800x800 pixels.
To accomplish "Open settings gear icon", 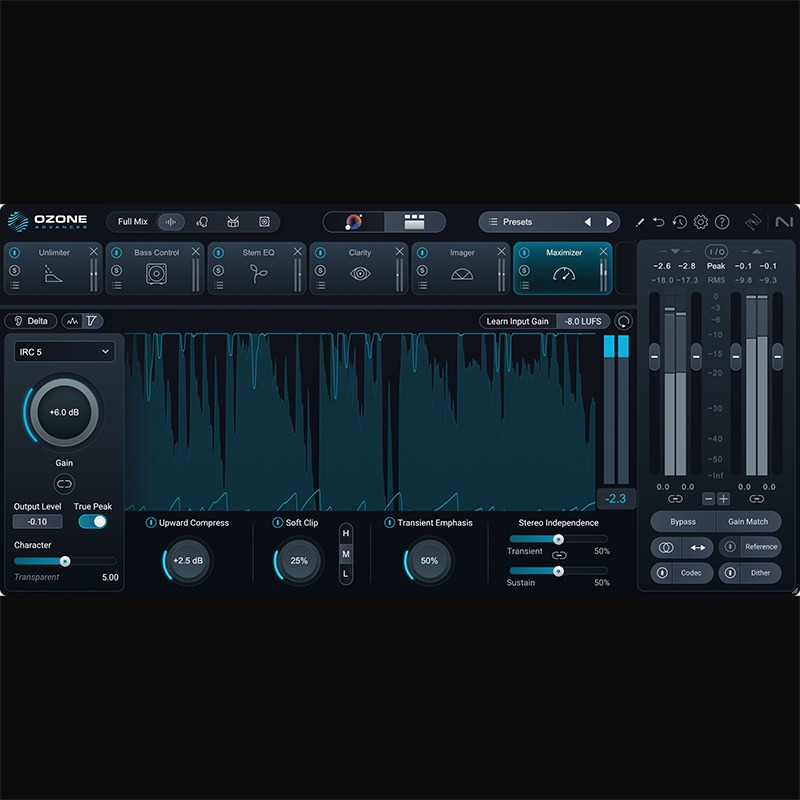I will point(701,222).
